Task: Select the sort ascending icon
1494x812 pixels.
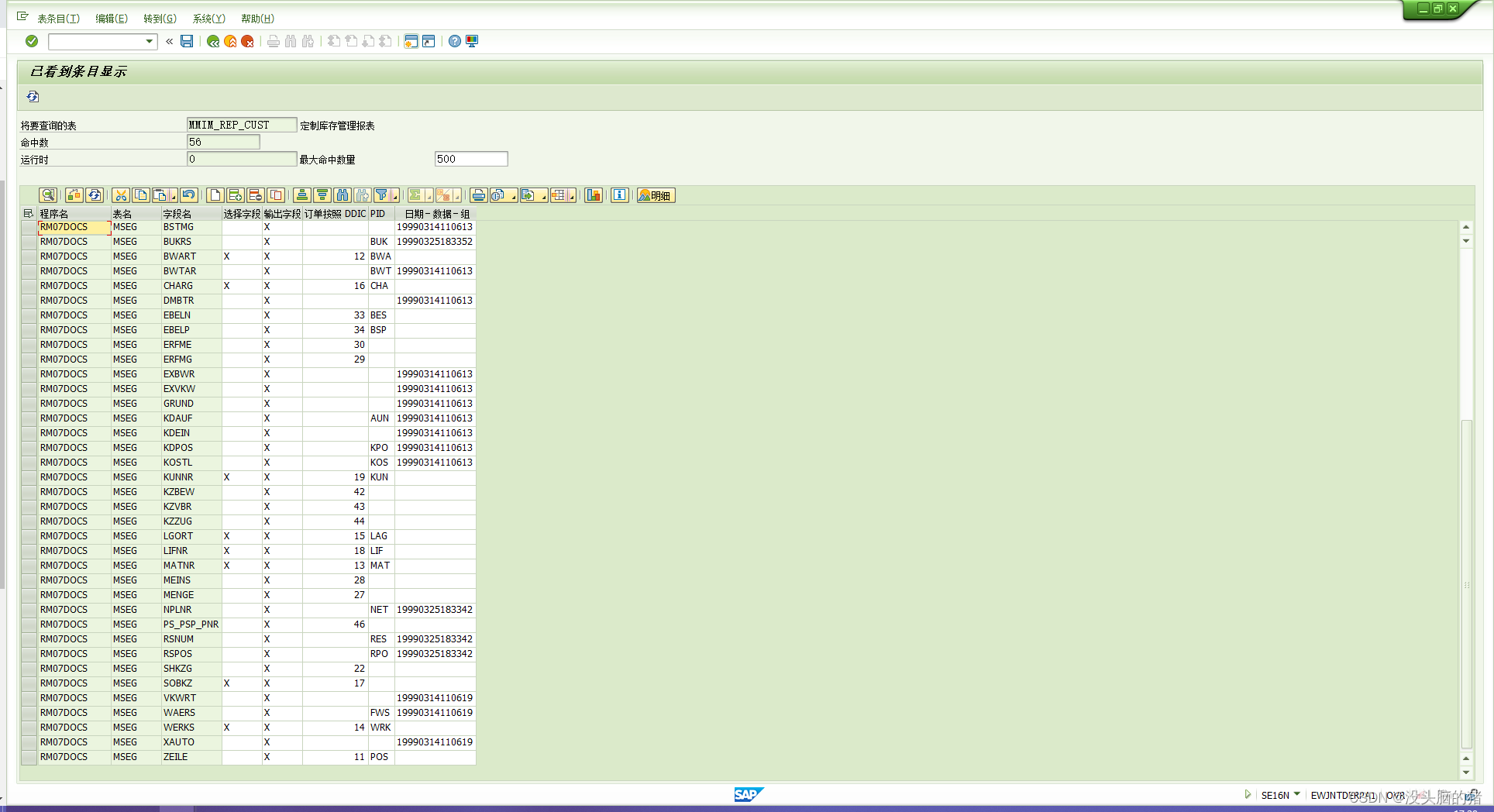Action: (302, 195)
